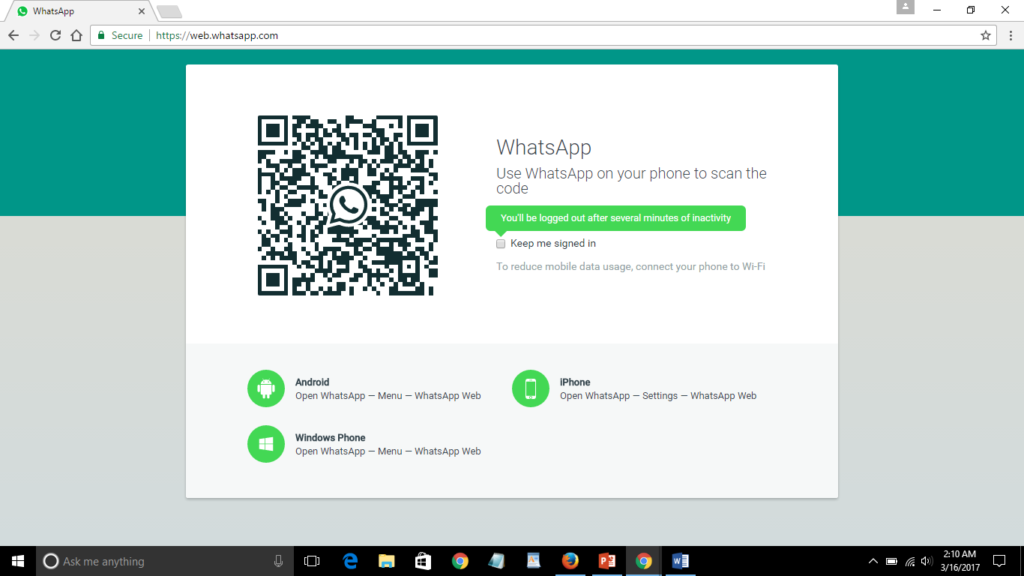
Task: Click the Android robot icon
Action: [x=266, y=389]
